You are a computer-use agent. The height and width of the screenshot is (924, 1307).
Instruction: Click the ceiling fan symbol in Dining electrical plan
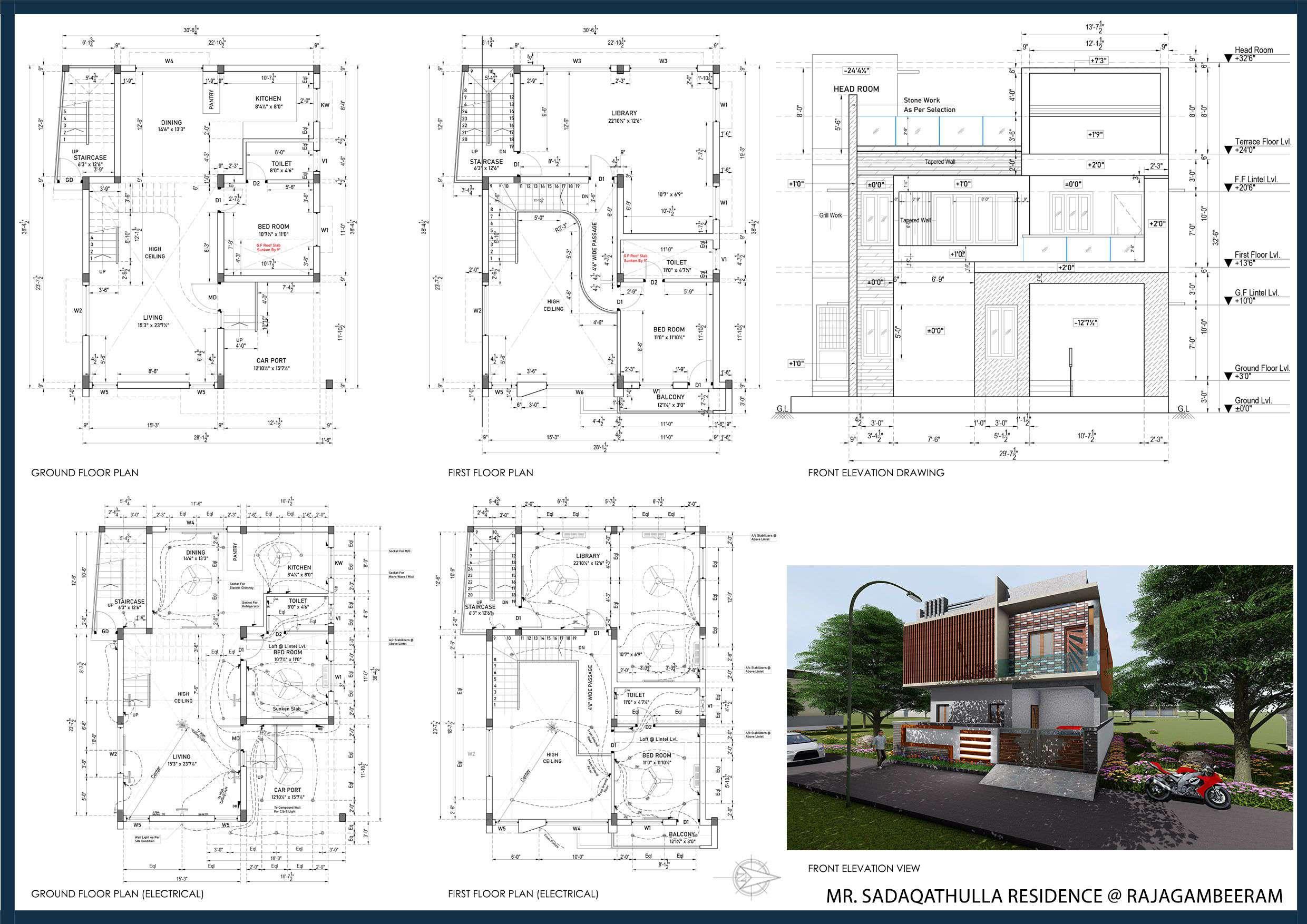pyautogui.click(x=196, y=581)
